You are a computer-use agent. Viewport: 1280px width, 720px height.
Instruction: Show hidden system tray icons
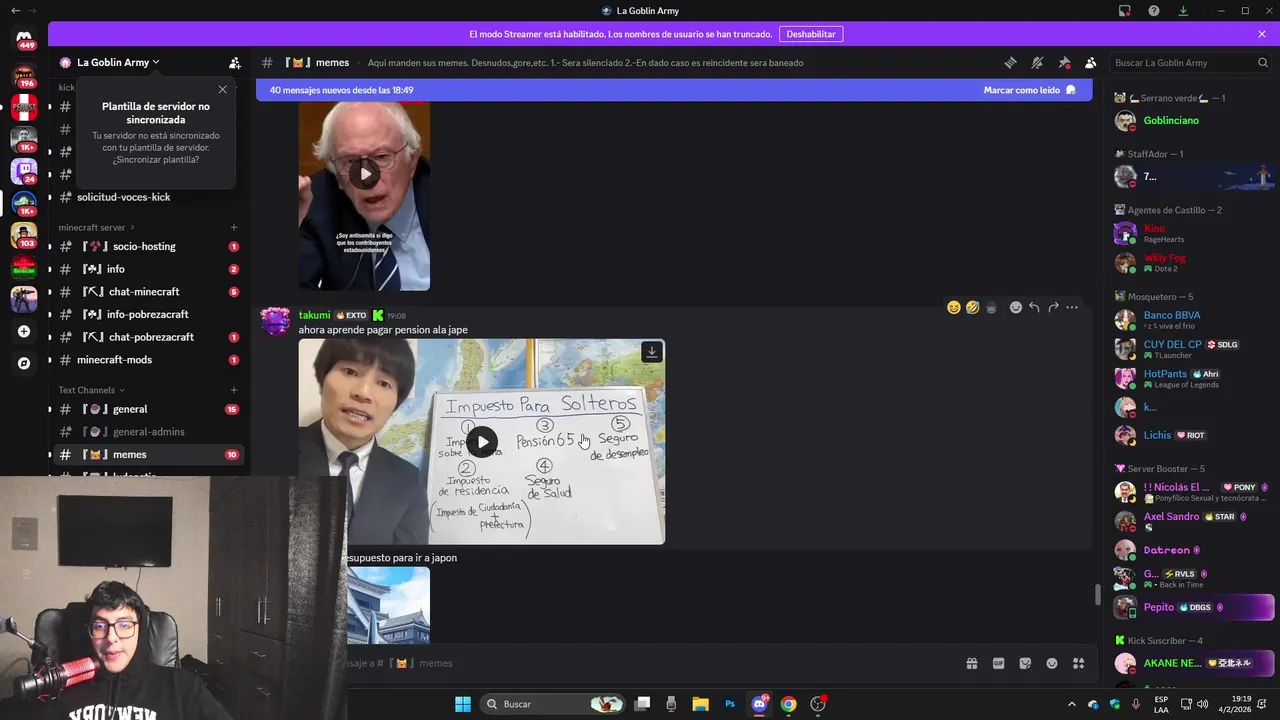click(1072, 704)
